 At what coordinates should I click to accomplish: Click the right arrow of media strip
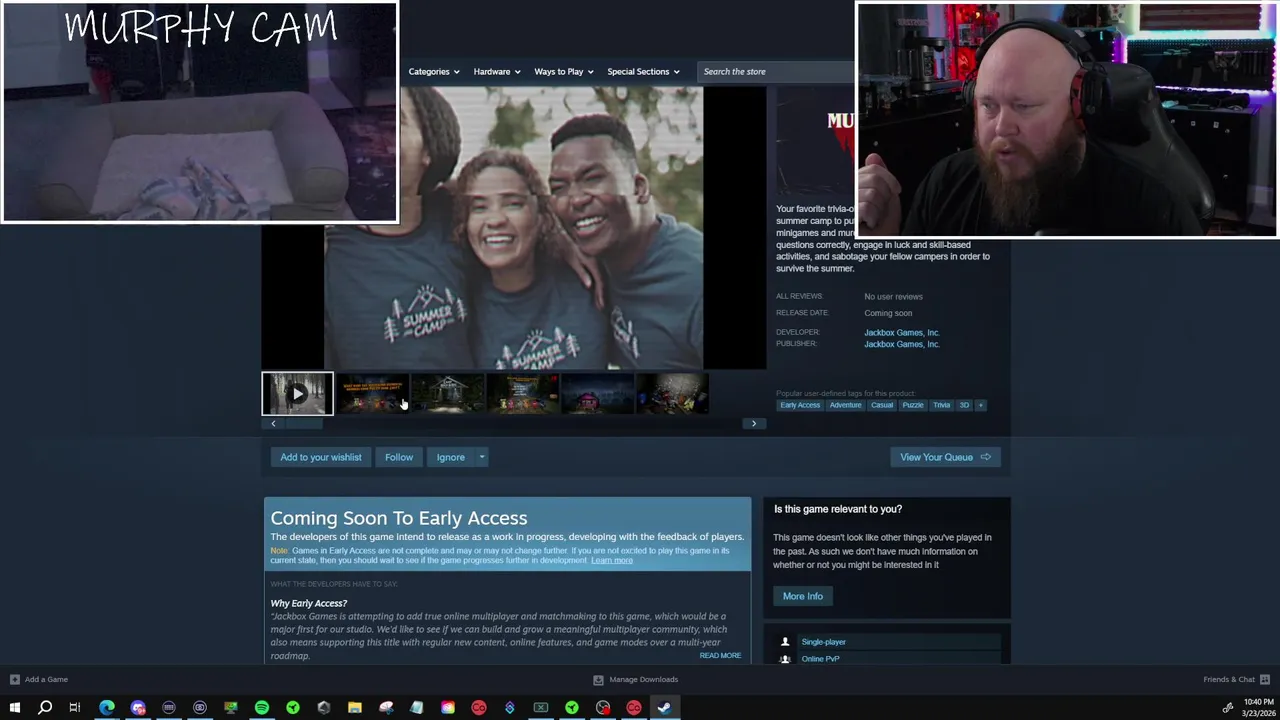(754, 423)
